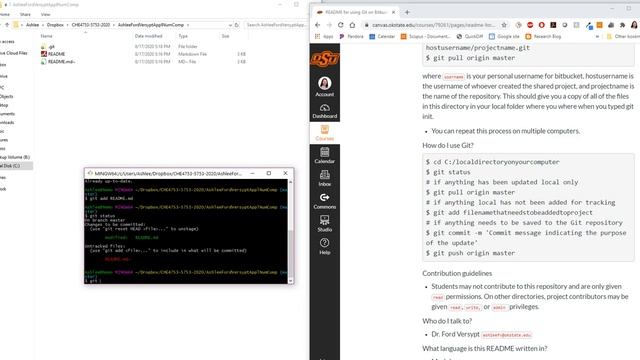Open Canvas Dashboard
The height and width of the screenshot is (360, 640).
tap(324, 111)
